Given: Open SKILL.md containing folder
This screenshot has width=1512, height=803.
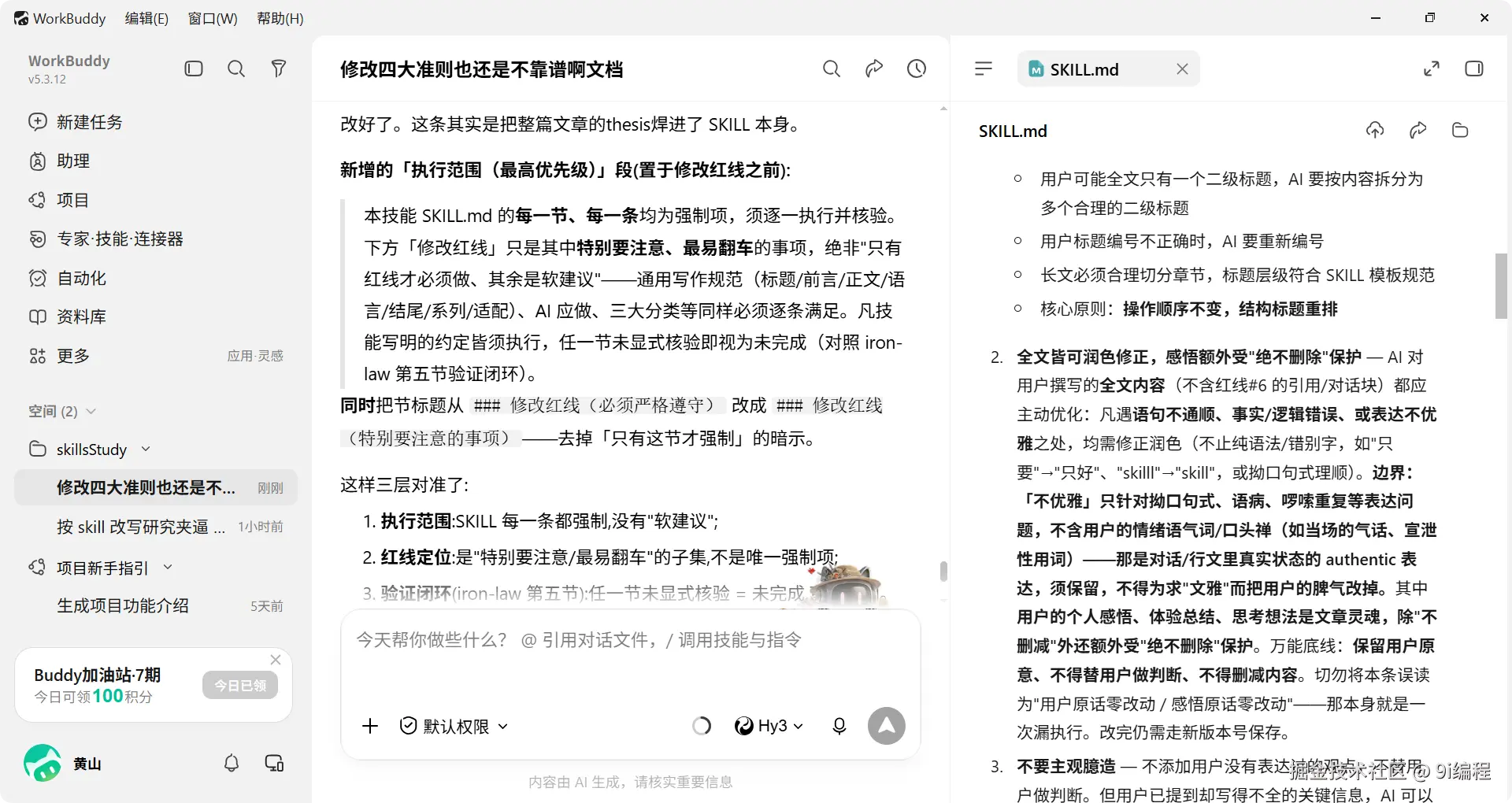Looking at the screenshot, I should (x=1460, y=130).
